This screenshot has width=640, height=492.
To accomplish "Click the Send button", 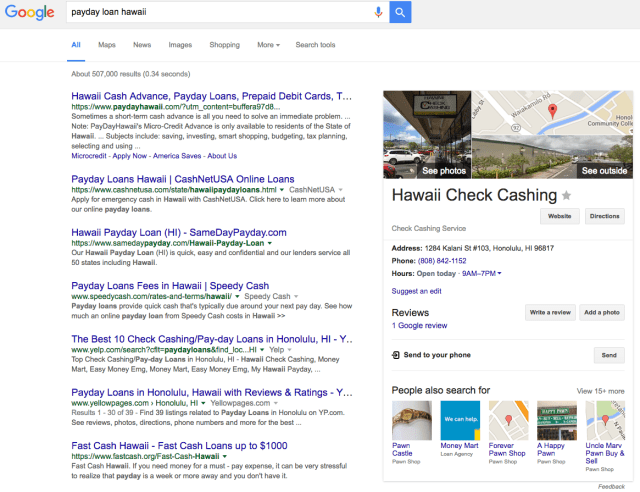I will 609,355.
